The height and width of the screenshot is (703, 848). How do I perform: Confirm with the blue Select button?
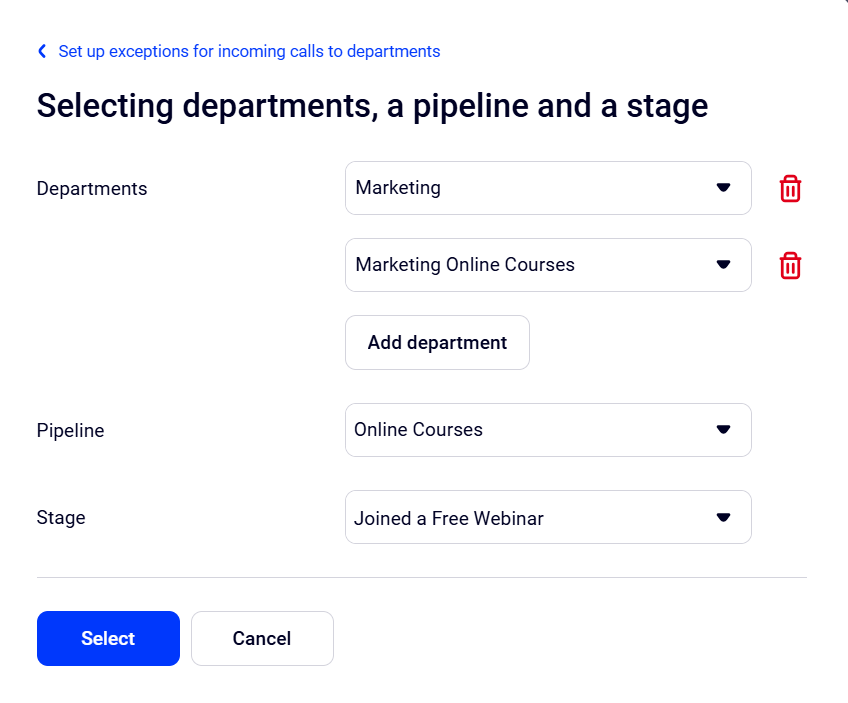(x=108, y=638)
